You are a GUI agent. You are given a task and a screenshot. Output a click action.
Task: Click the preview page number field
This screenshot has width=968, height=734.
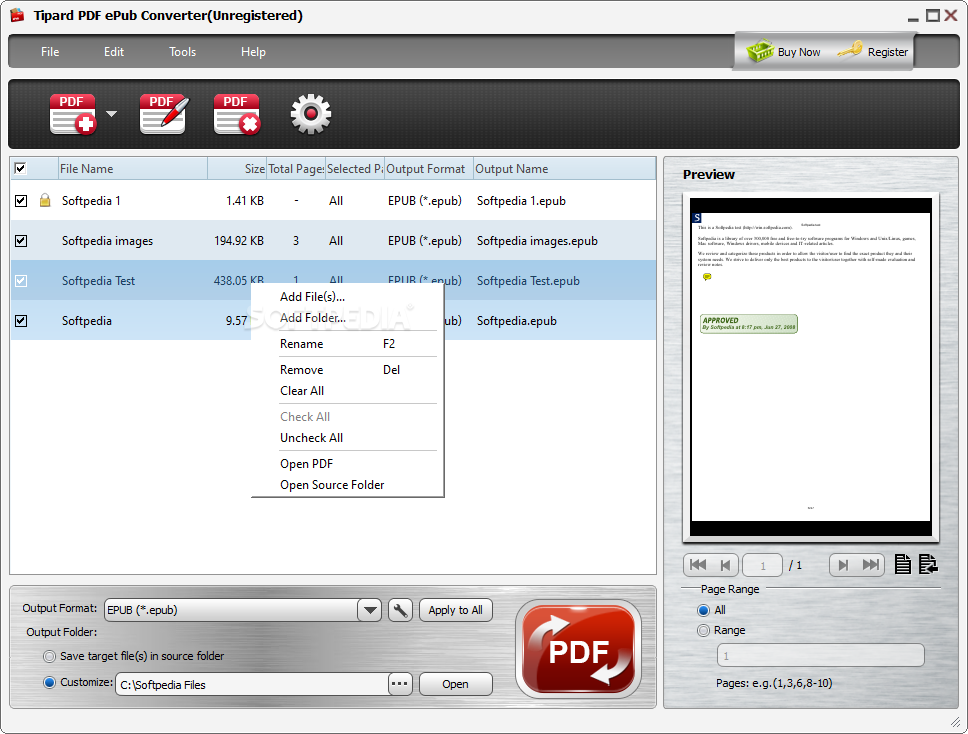pos(762,565)
